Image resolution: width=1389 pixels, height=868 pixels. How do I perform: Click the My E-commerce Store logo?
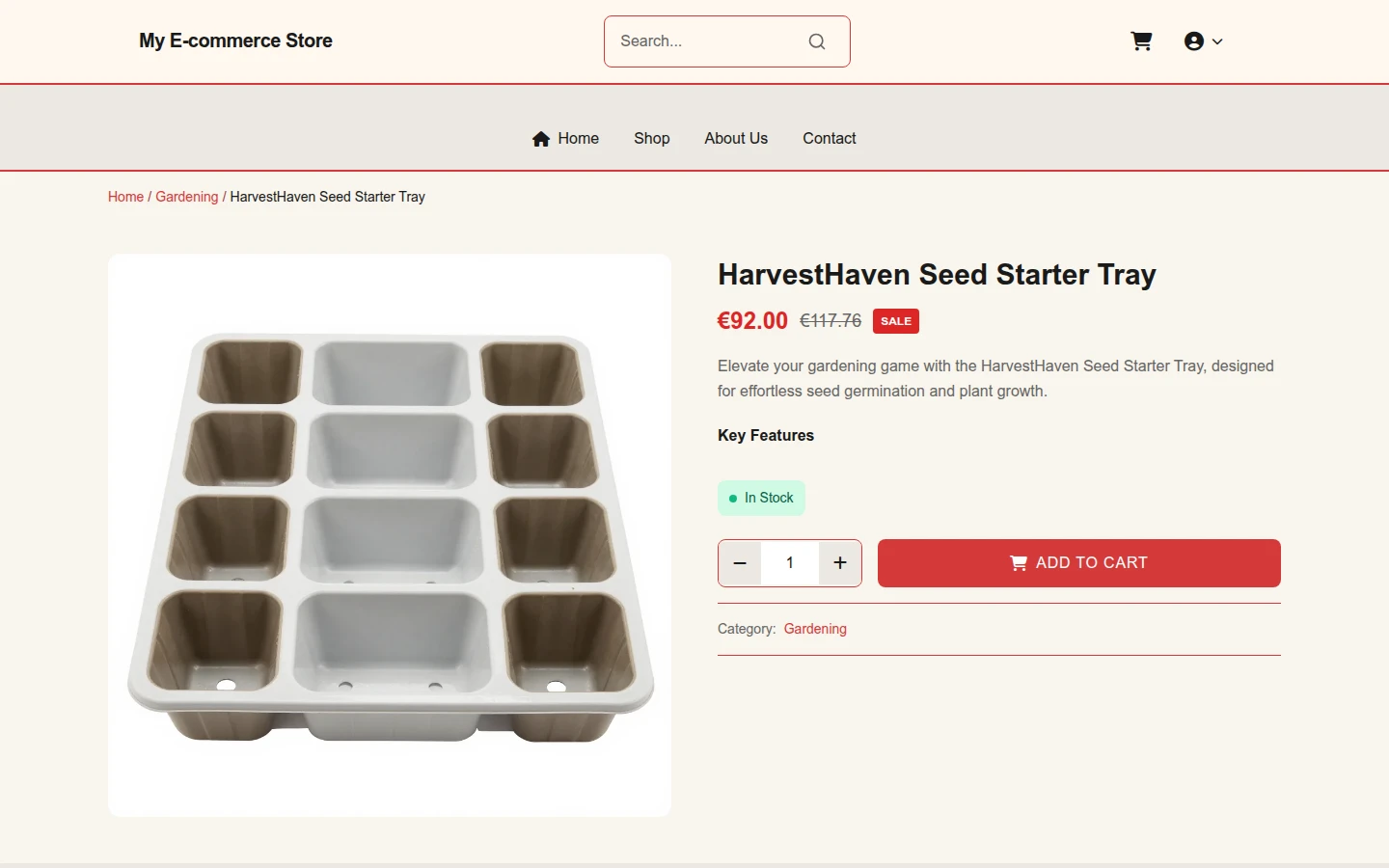235,41
